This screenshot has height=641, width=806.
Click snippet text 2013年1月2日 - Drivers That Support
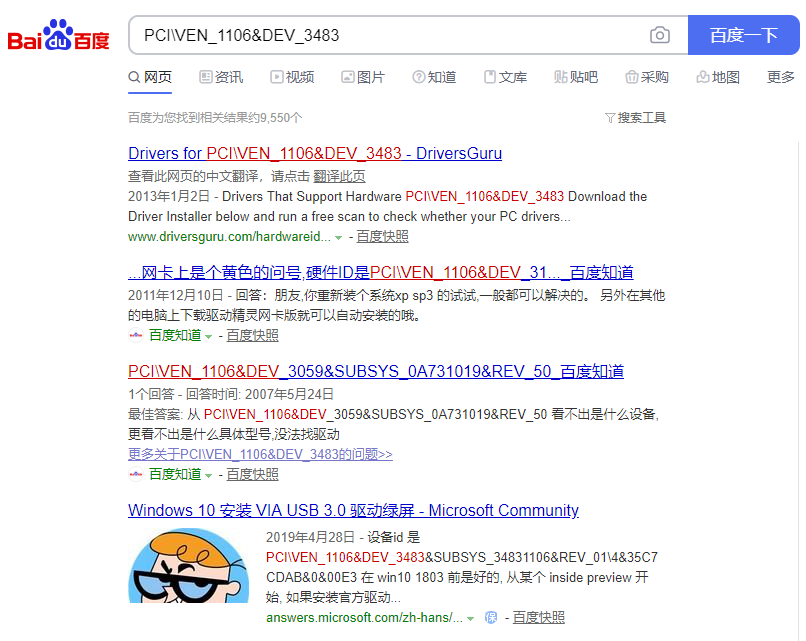pos(265,196)
